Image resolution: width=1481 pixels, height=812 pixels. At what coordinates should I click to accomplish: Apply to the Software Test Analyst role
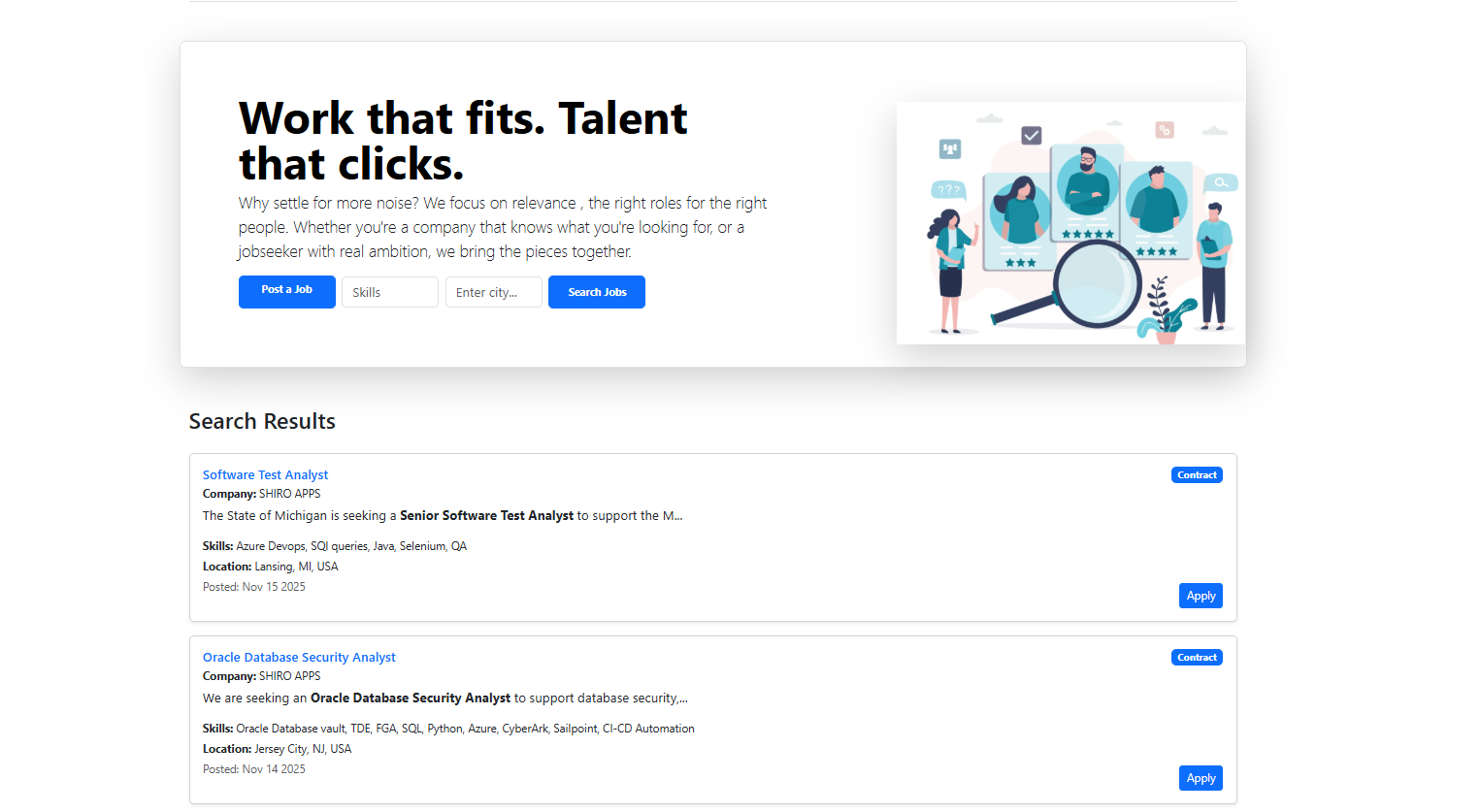pos(1201,595)
